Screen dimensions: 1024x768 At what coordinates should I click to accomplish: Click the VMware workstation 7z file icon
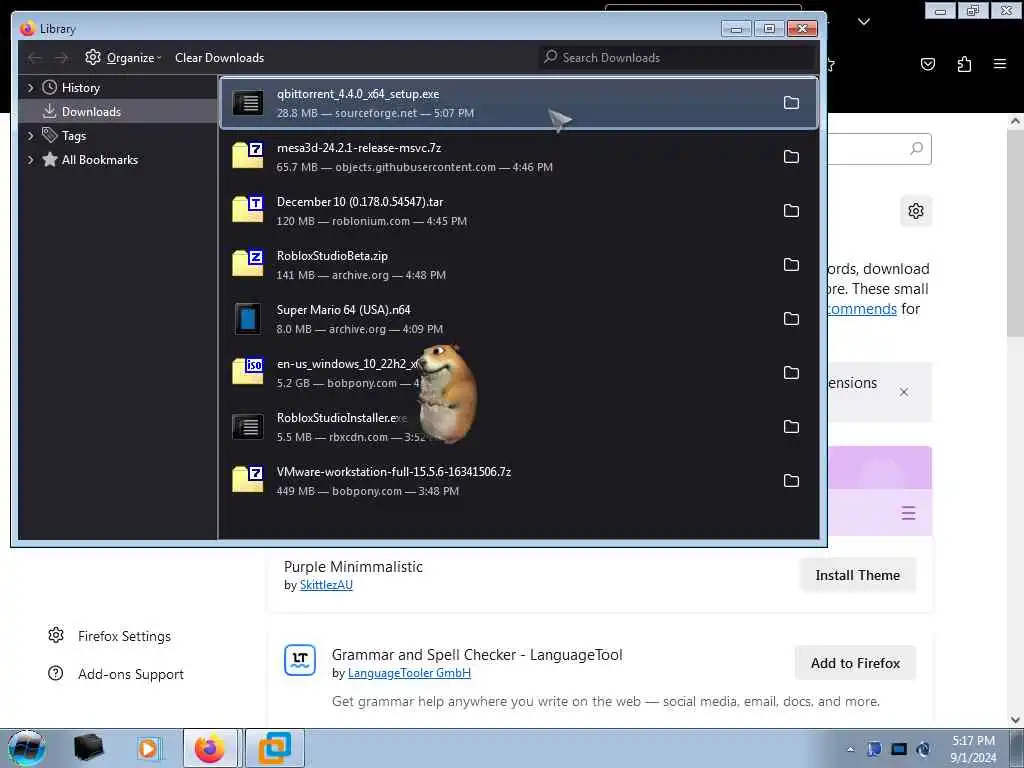point(248,480)
